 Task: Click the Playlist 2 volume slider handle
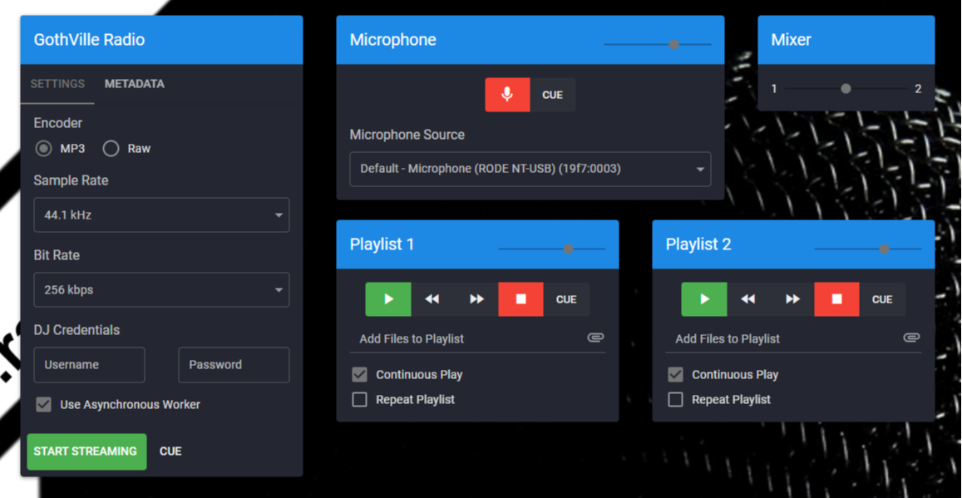click(884, 248)
